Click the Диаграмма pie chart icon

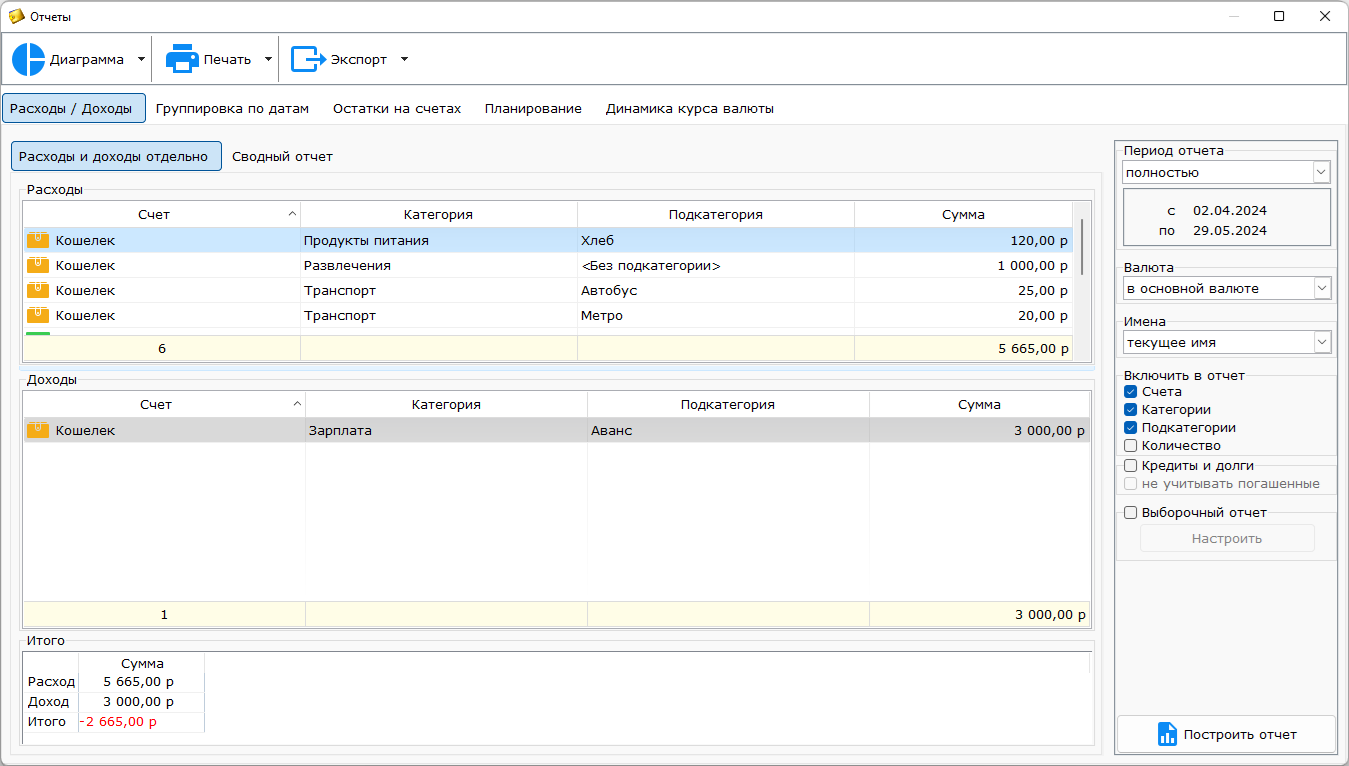point(29,59)
